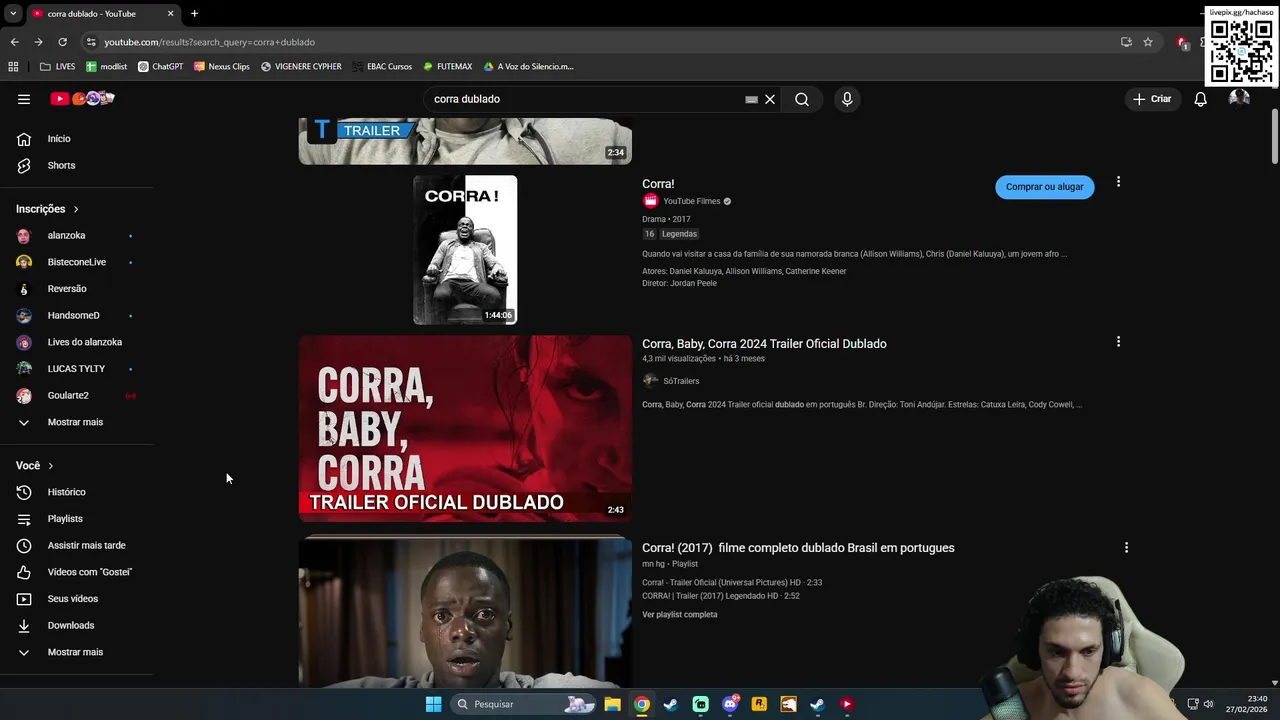Open the Windows Start menu
Image resolution: width=1280 pixels, height=720 pixels.
point(433,704)
